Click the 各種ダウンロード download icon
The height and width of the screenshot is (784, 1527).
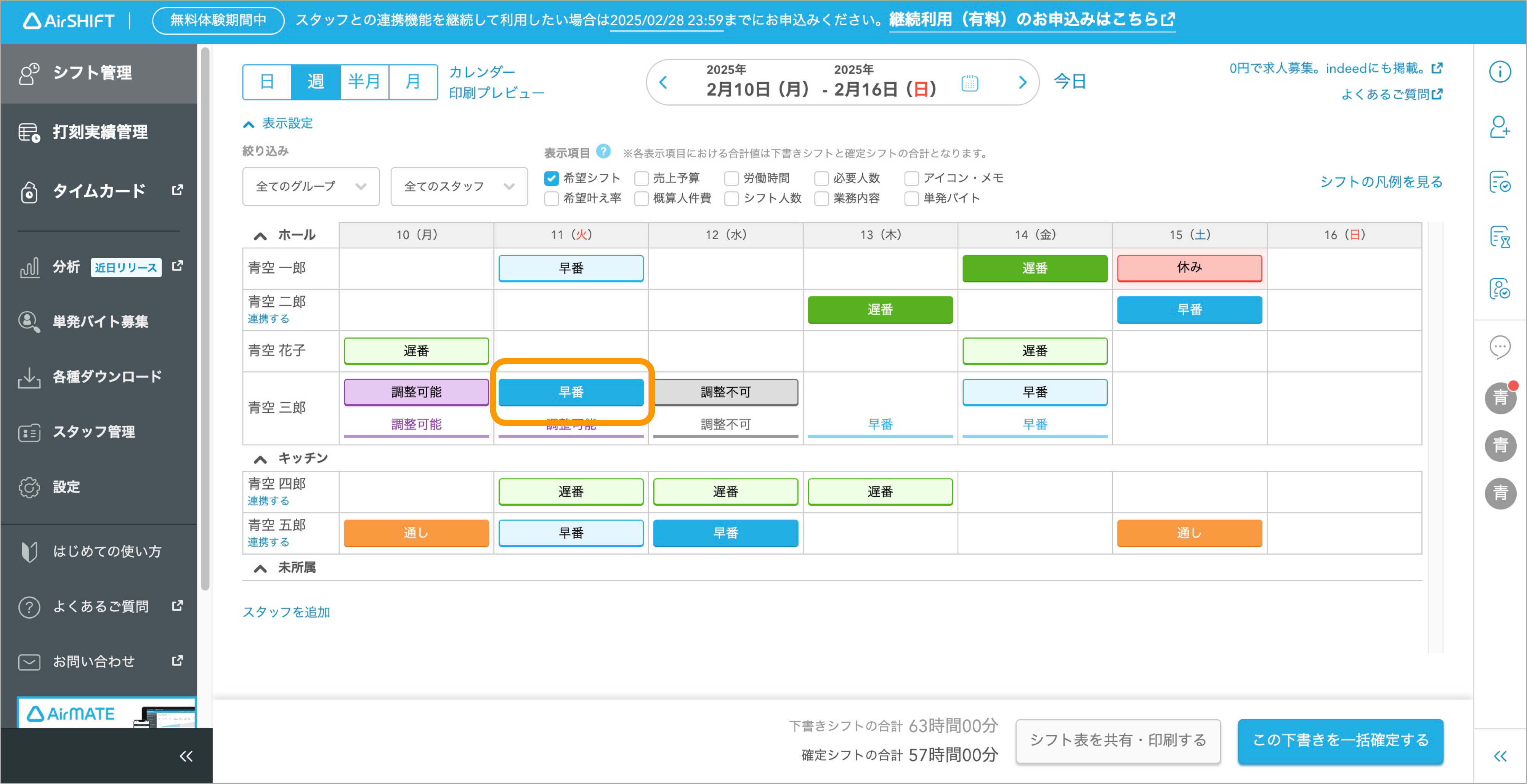[29, 378]
